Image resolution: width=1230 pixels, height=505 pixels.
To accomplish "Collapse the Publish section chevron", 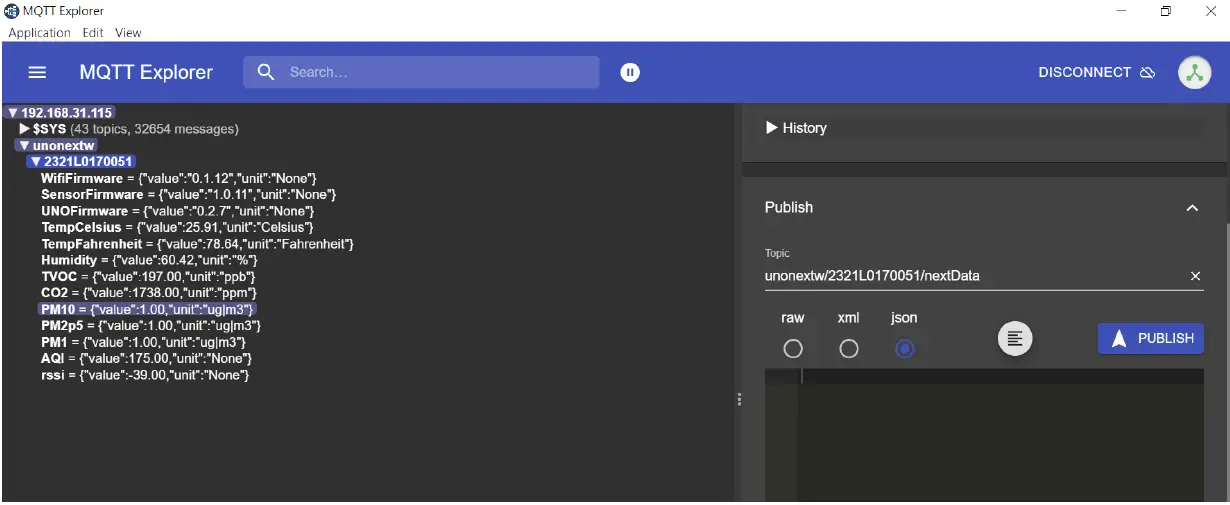I will 1191,208.
